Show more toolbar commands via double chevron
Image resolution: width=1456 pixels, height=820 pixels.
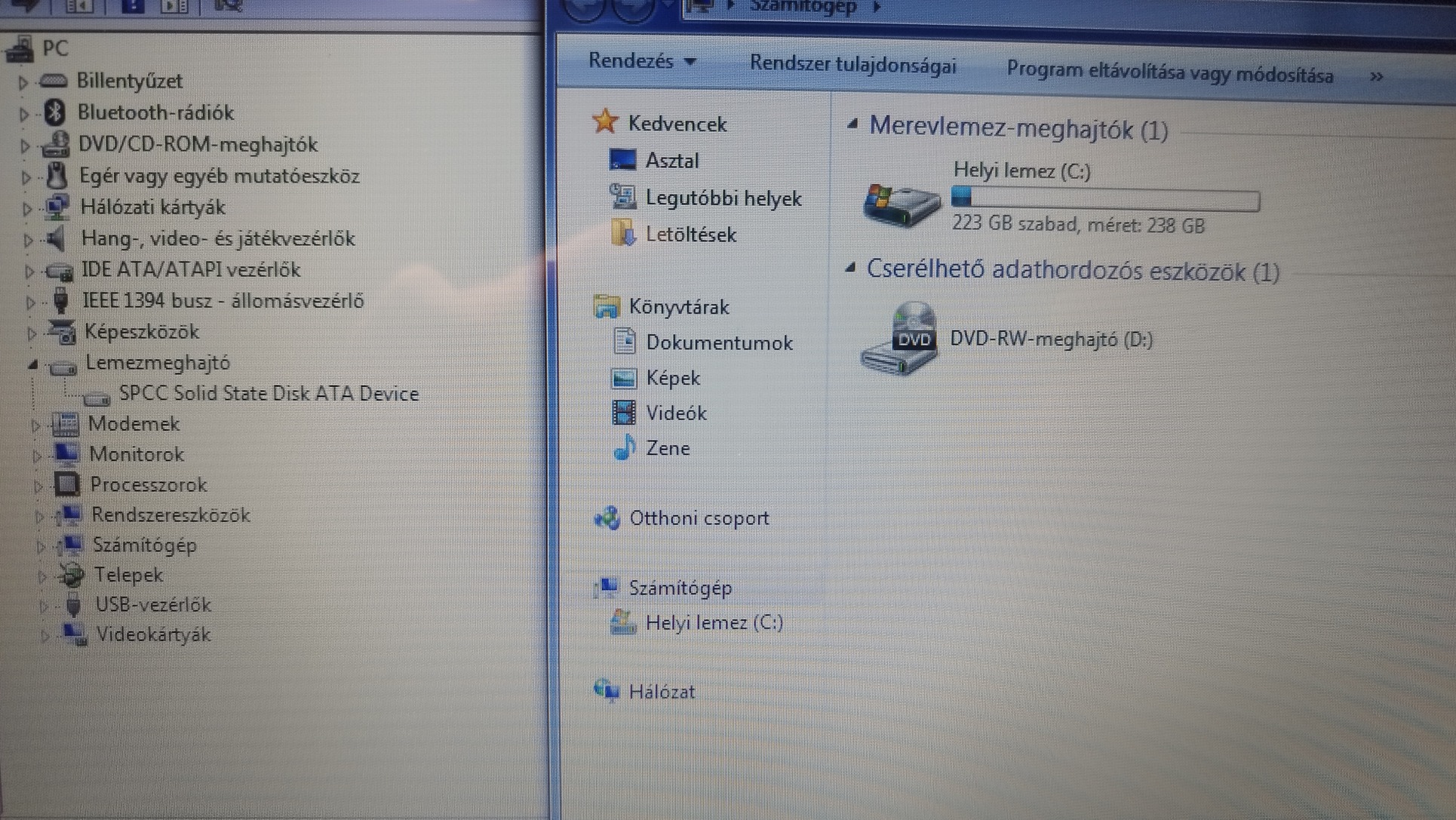click(x=1376, y=77)
